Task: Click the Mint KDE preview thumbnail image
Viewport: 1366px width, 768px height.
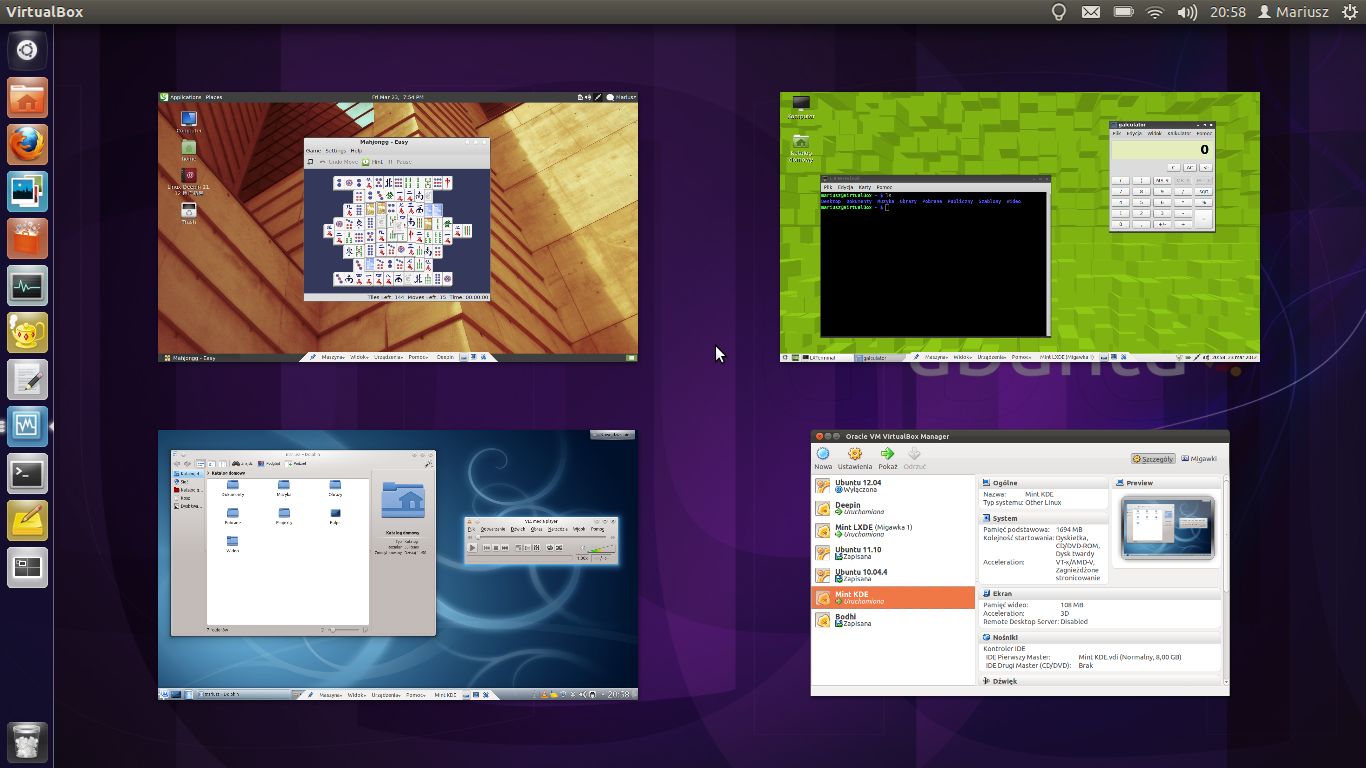Action: point(1167,528)
